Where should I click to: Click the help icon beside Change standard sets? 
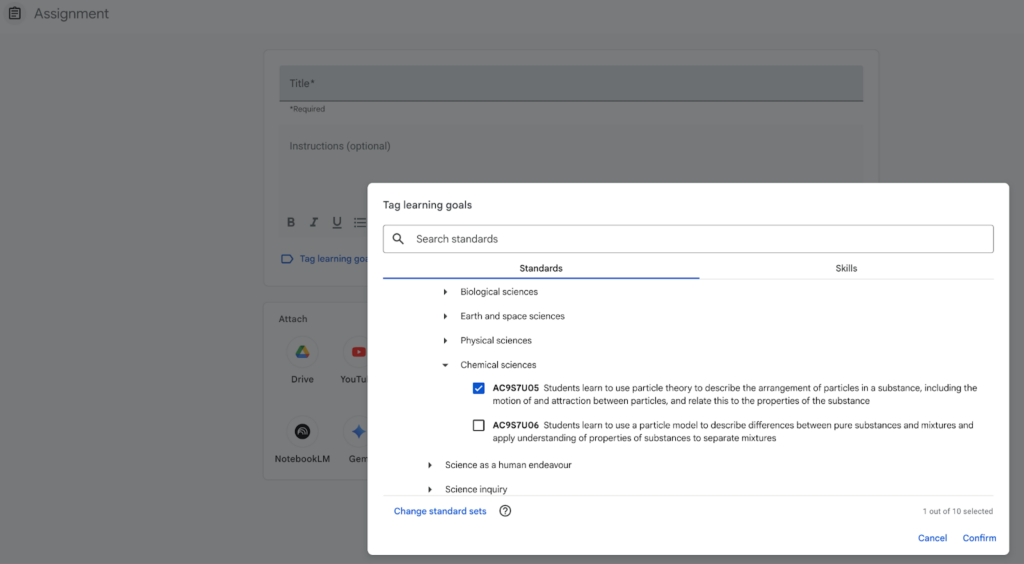point(505,511)
